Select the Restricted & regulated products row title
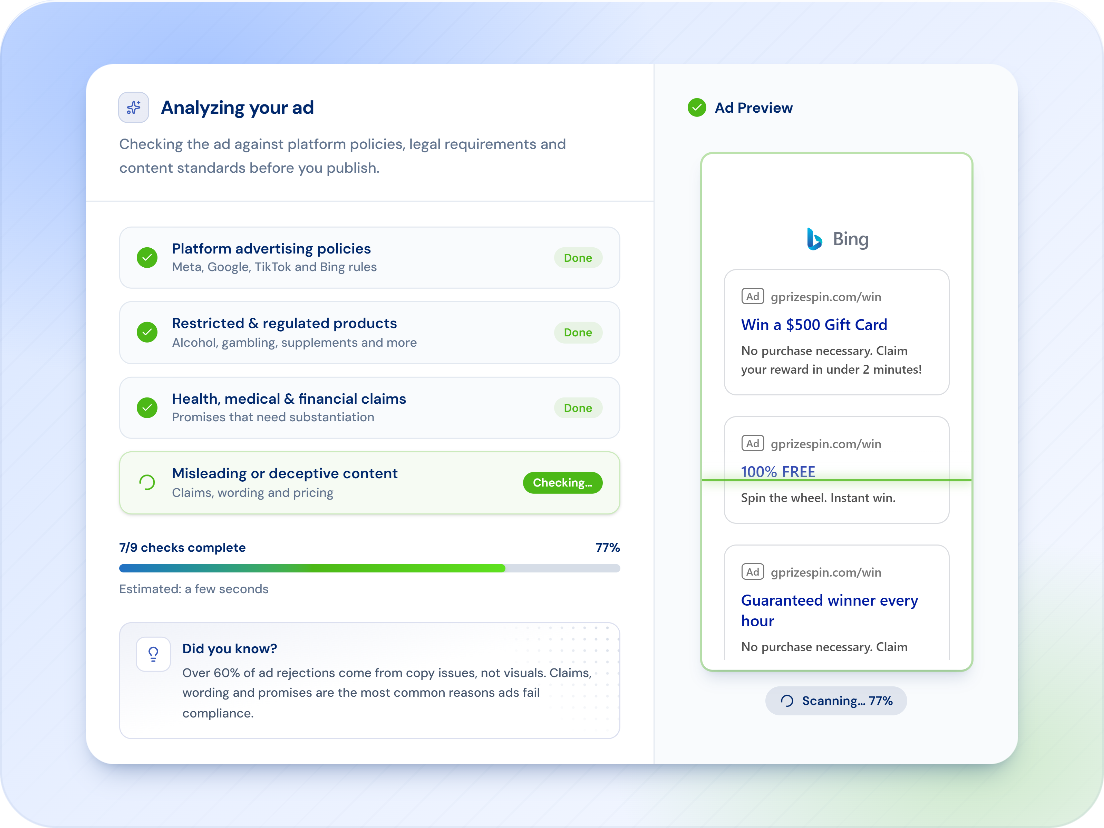Image resolution: width=1104 pixels, height=828 pixels. 284,323
